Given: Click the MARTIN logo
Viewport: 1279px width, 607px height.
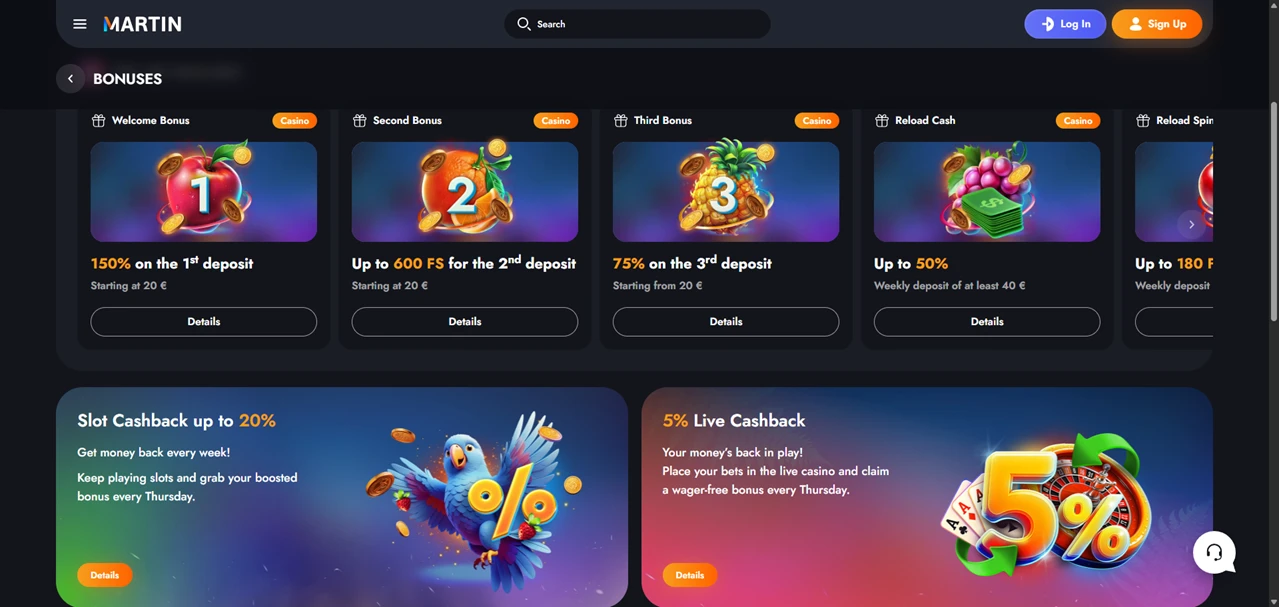Looking at the screenshot, I should [142, 24].
